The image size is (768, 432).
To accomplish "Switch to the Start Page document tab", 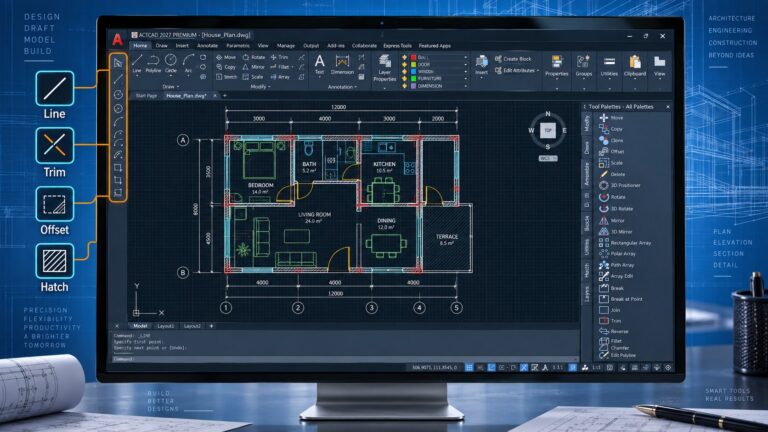I will (x=146, y=96).
